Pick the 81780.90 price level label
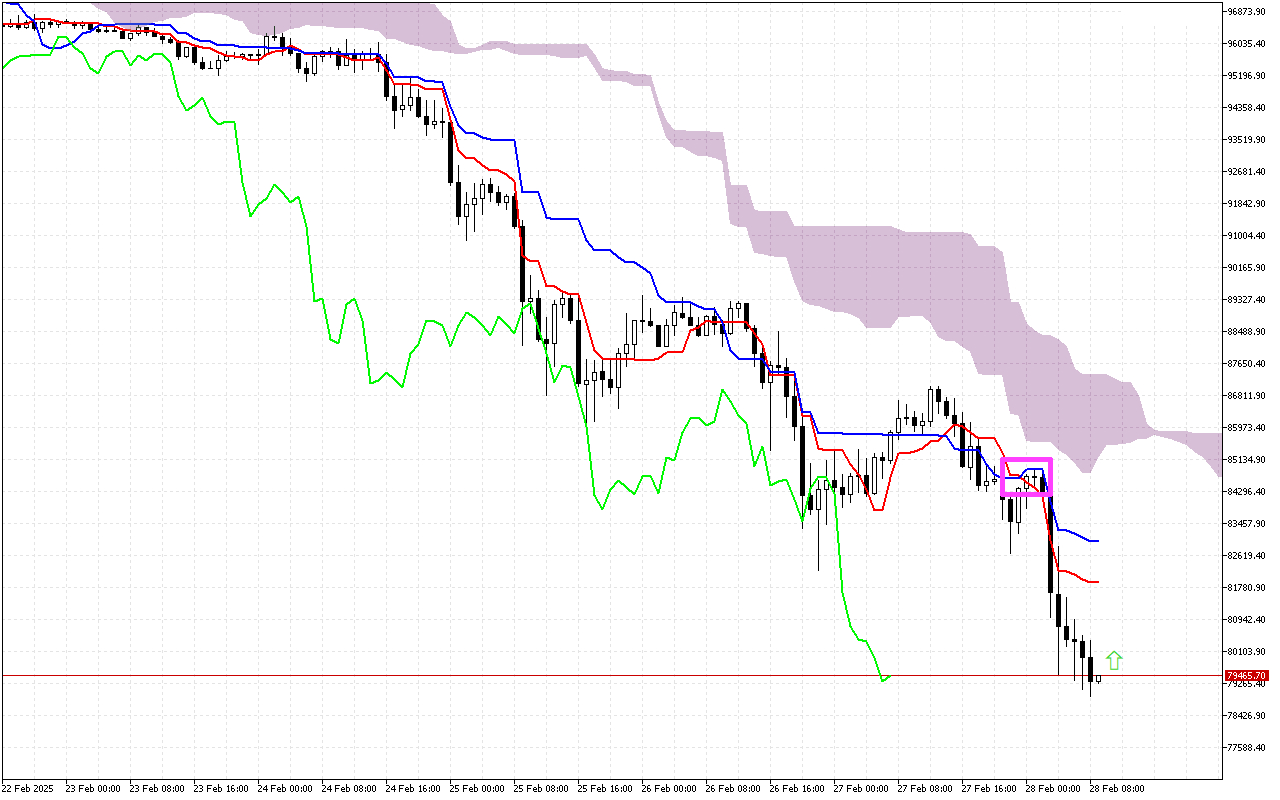Viewport: 1280px width, 800px height. pyautogui.click(x=1248, y=588)
